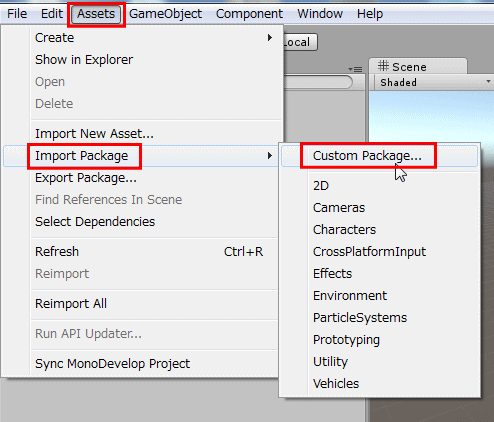Viewport: 494px width, 422px height.
Task: Open the Assets menu
Action: click(x=96, y=14)
